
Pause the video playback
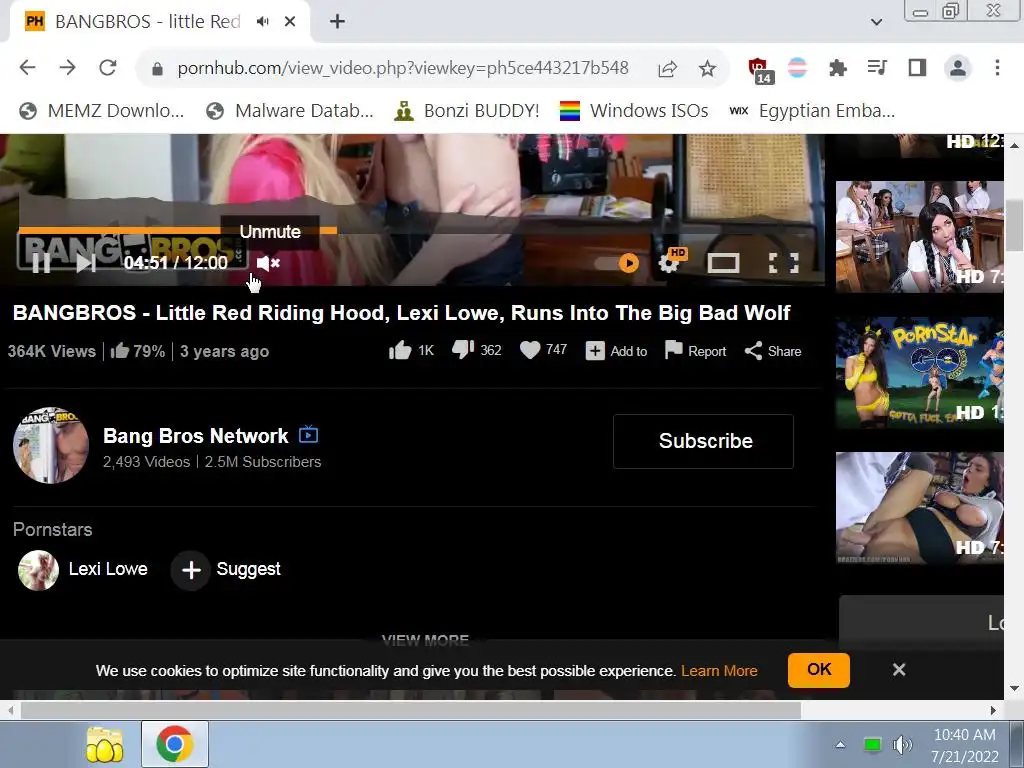tap(41, 263)
